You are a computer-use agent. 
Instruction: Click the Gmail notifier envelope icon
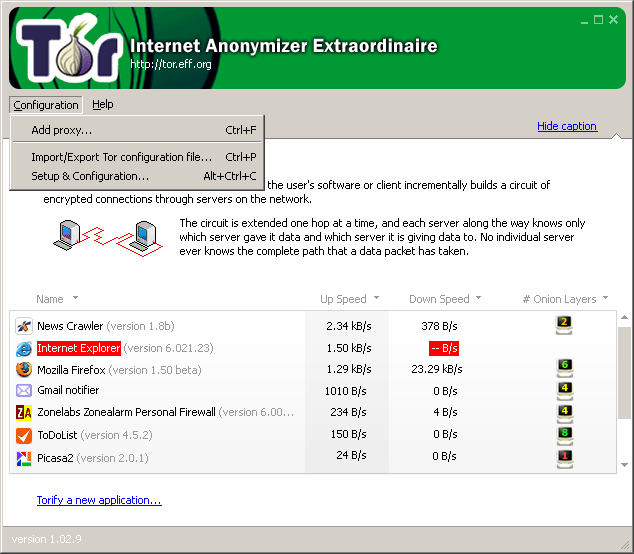24,390
